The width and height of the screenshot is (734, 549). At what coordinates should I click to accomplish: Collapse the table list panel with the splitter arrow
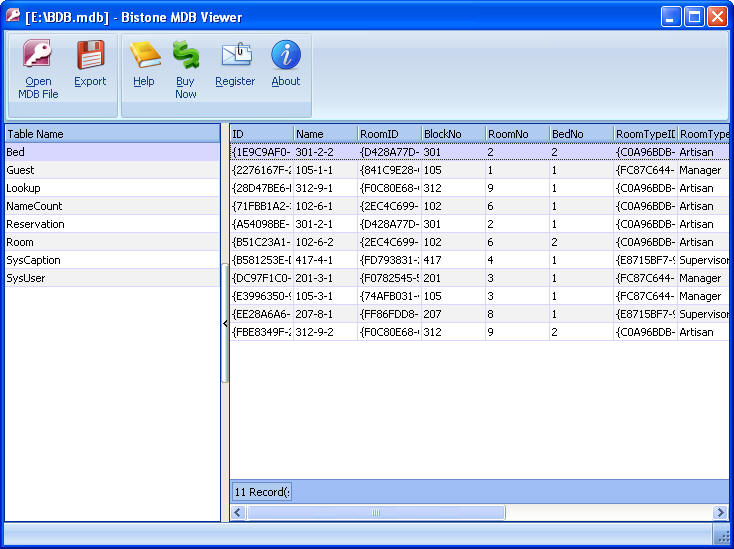tap(225, 323)
